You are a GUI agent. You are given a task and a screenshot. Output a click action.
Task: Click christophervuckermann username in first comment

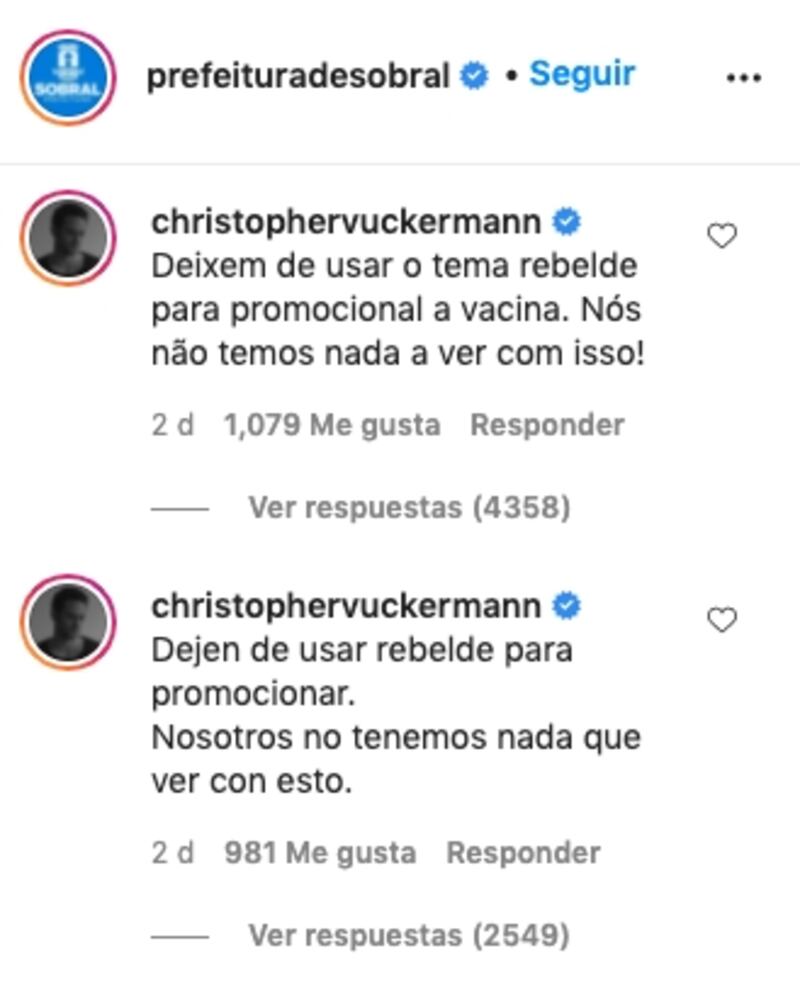click(x=346, y=223)
